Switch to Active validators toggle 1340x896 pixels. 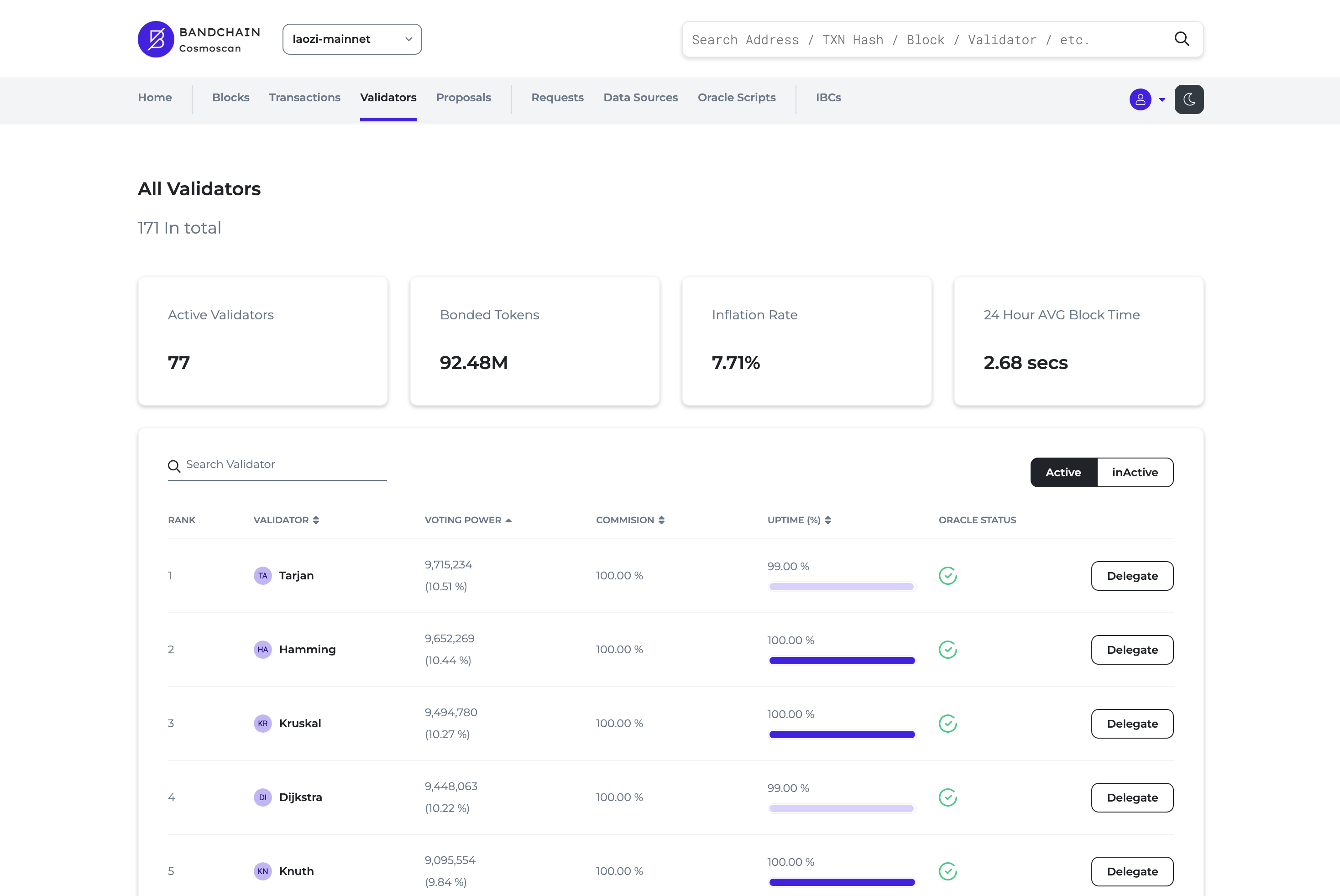[x=1063, y=472]
